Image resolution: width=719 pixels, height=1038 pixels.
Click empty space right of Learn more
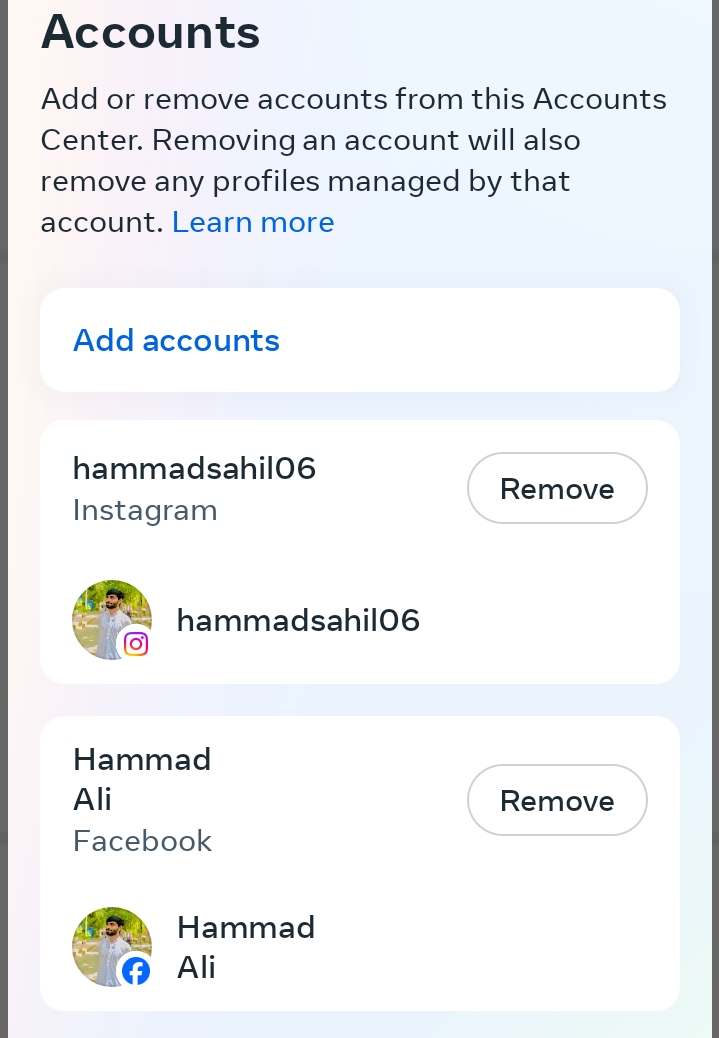pyautogui.click(x=500, y=222)
